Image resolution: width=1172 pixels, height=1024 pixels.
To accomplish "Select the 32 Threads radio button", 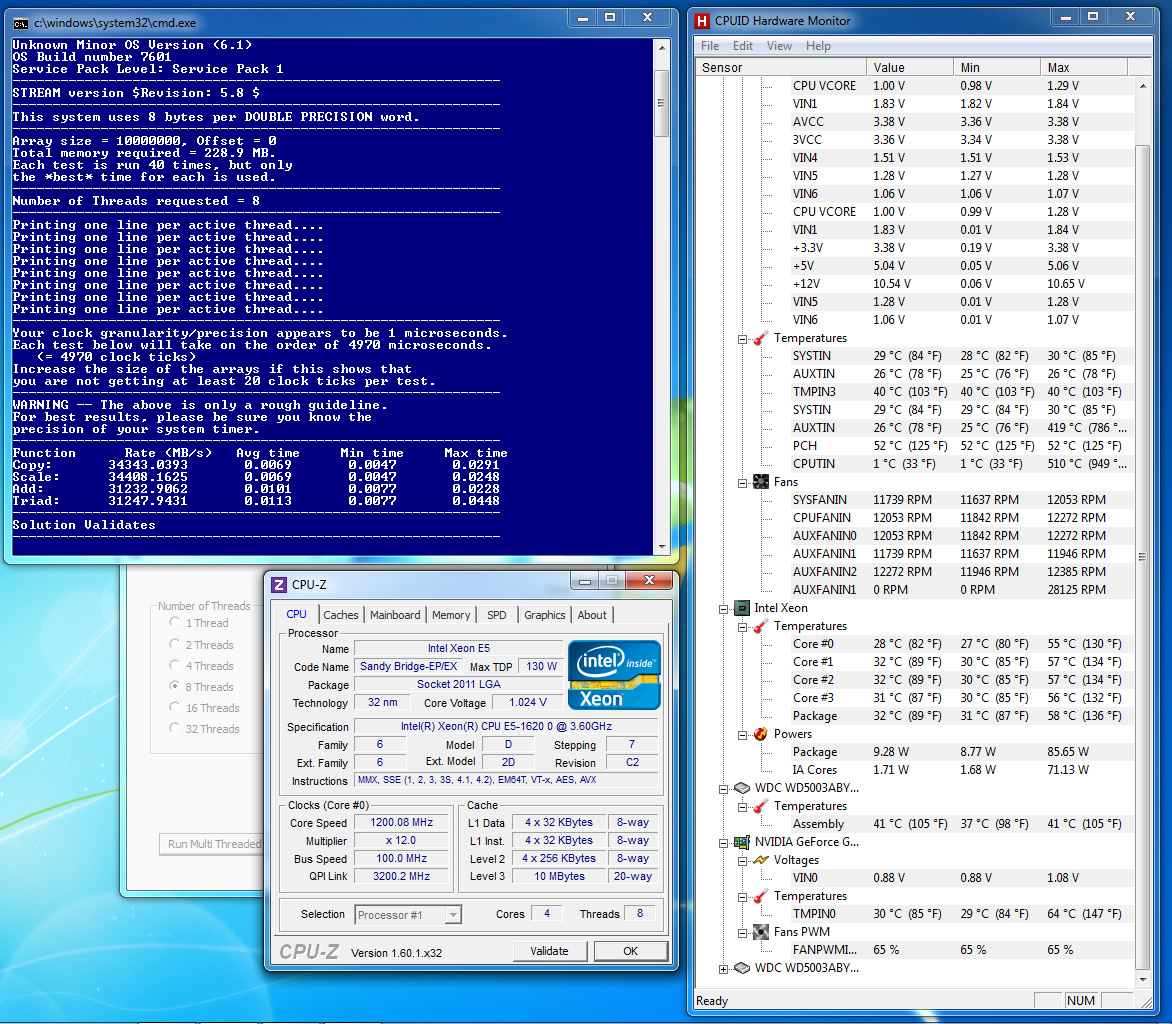I will point(174,727).
